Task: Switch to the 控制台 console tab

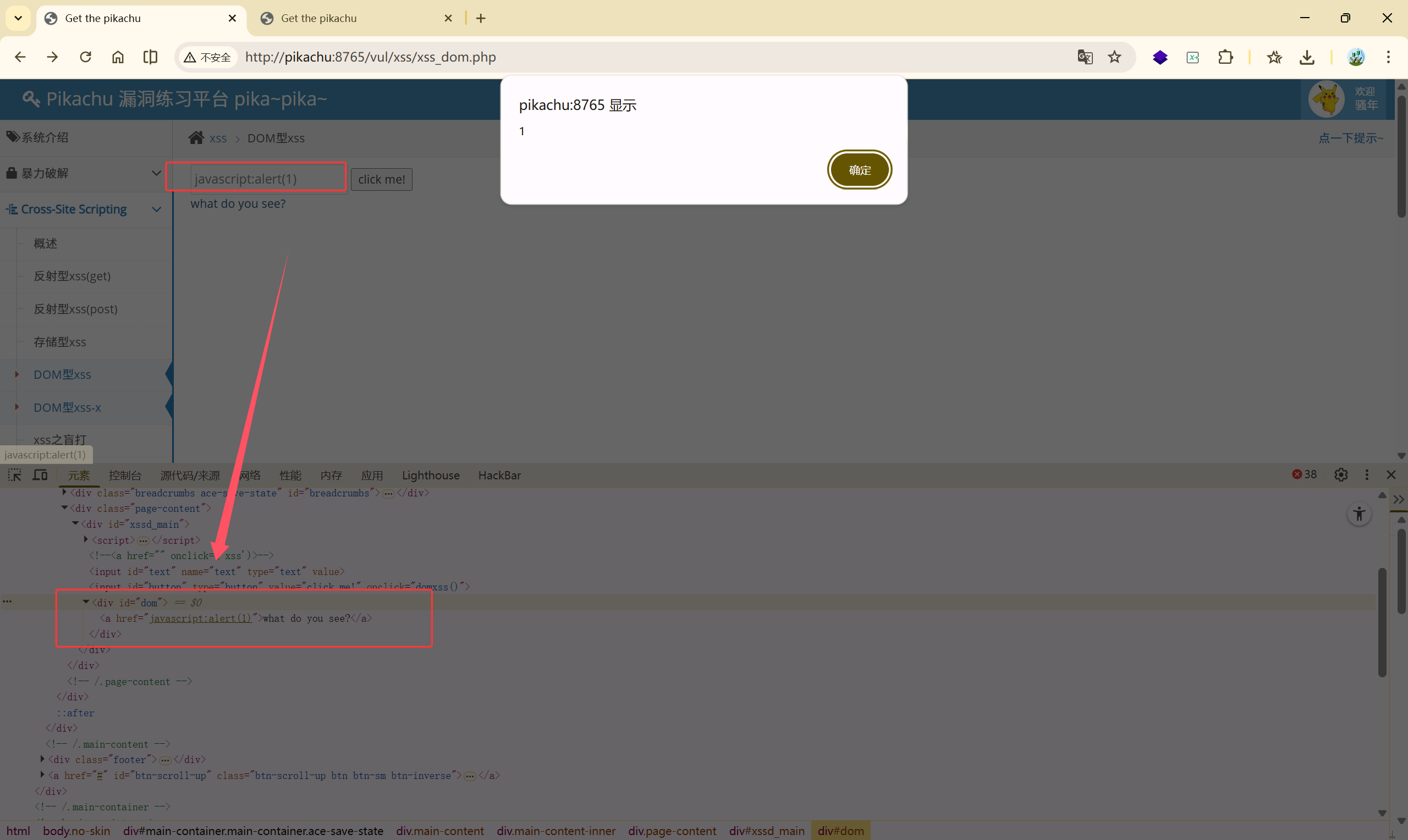Action: coord(124,476)
